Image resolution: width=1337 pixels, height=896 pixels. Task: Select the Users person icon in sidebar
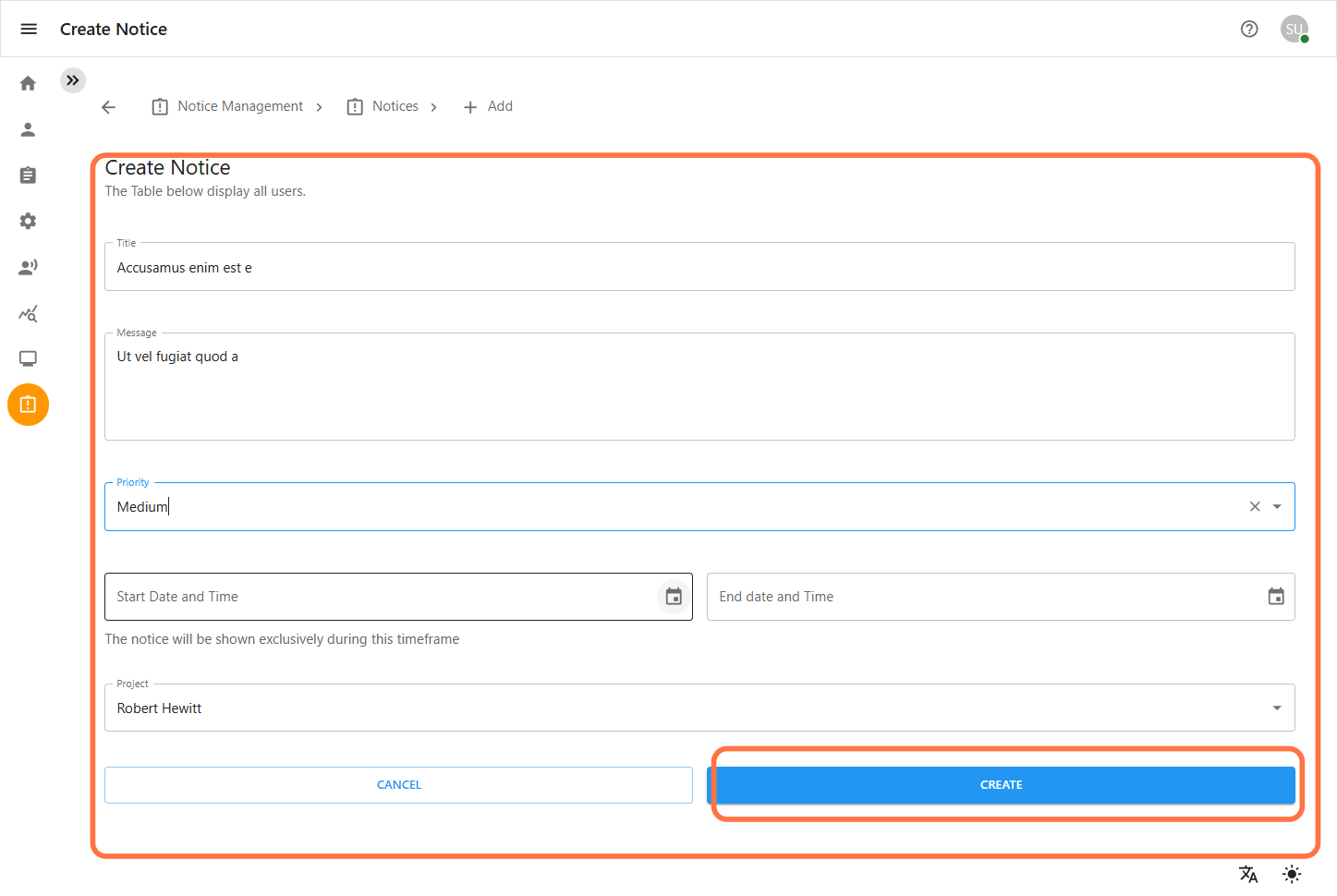pos(28,129)
